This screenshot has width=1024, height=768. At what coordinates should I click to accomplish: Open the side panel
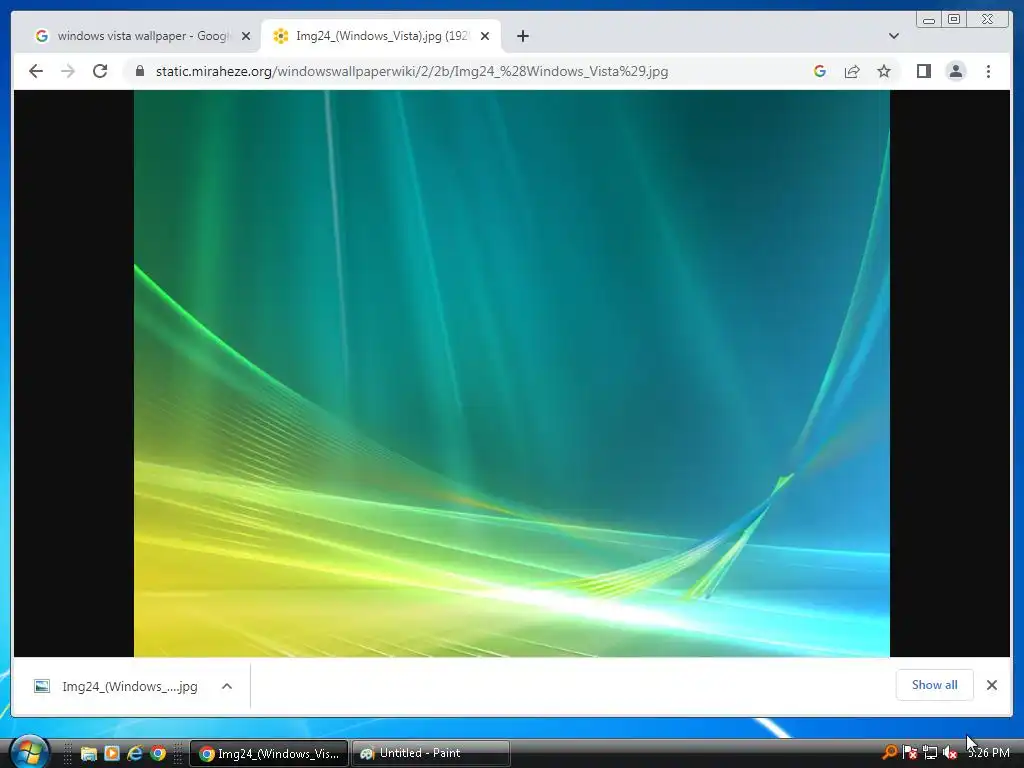pyautogui.click(x=923, y=71)
